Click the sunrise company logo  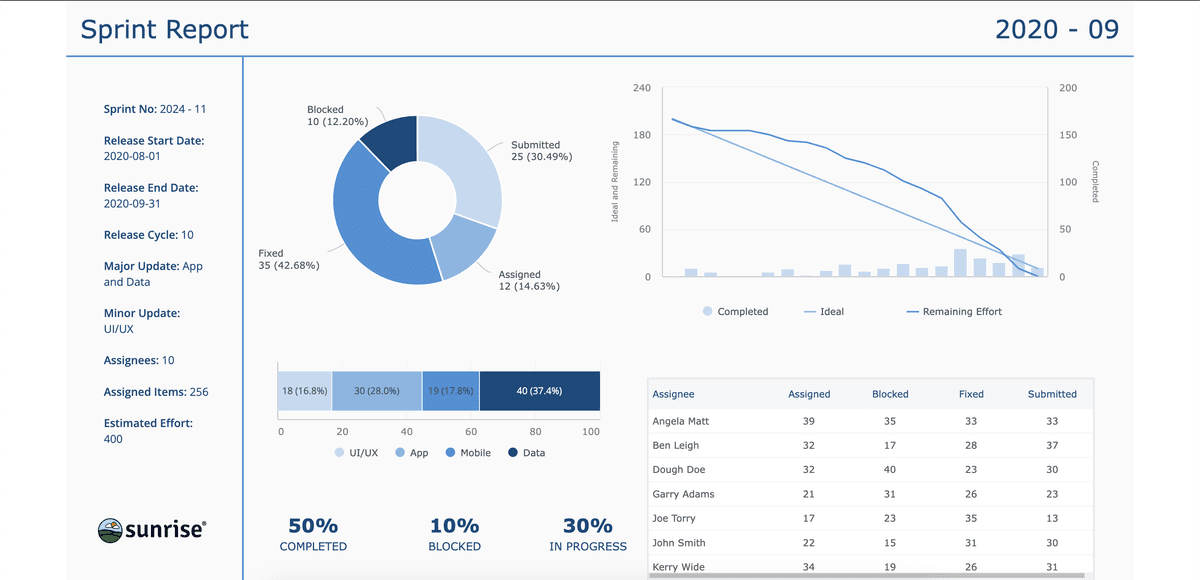152,530
